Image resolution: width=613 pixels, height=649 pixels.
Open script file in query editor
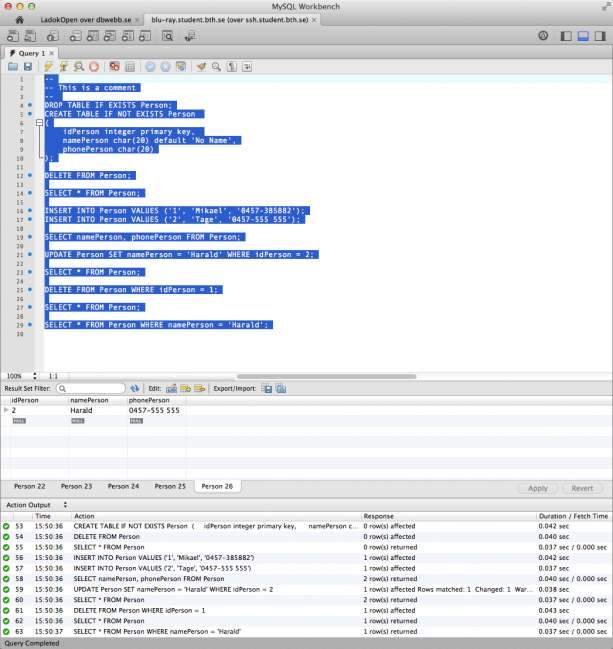pos(13,67)
